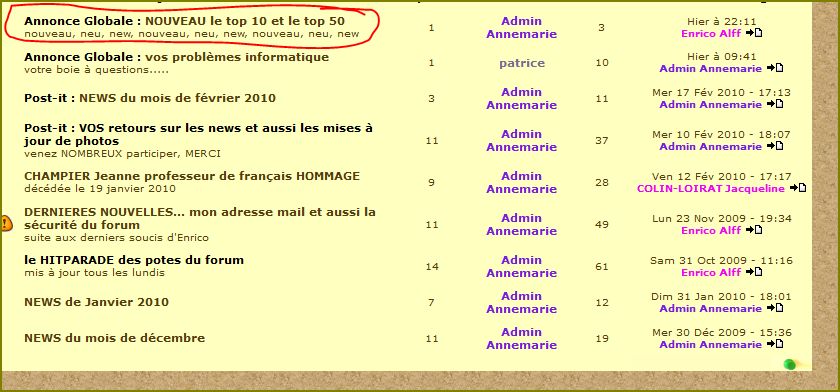Click the orange warning icon beside DERNIERES NOUVELLES
The height and width of the screenshot is (392, 840).
5,223
